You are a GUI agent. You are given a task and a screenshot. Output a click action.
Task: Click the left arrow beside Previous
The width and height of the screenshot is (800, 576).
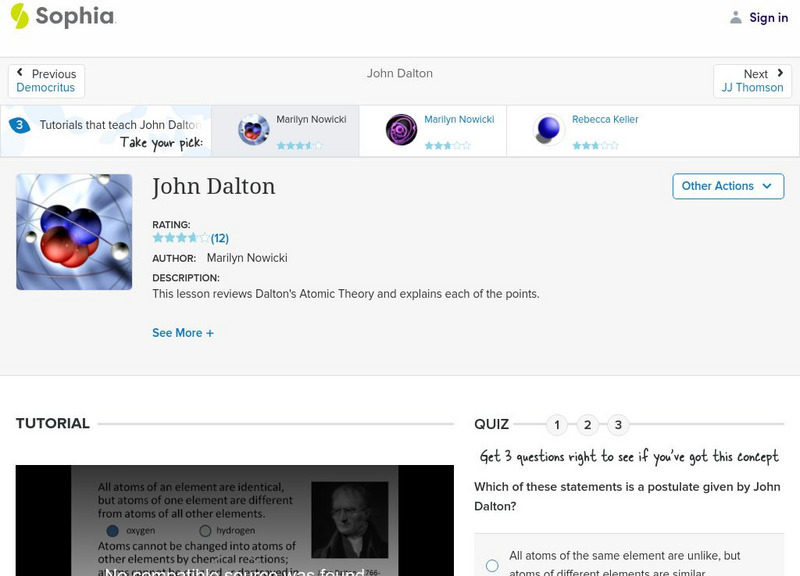[x=20, y=72]
